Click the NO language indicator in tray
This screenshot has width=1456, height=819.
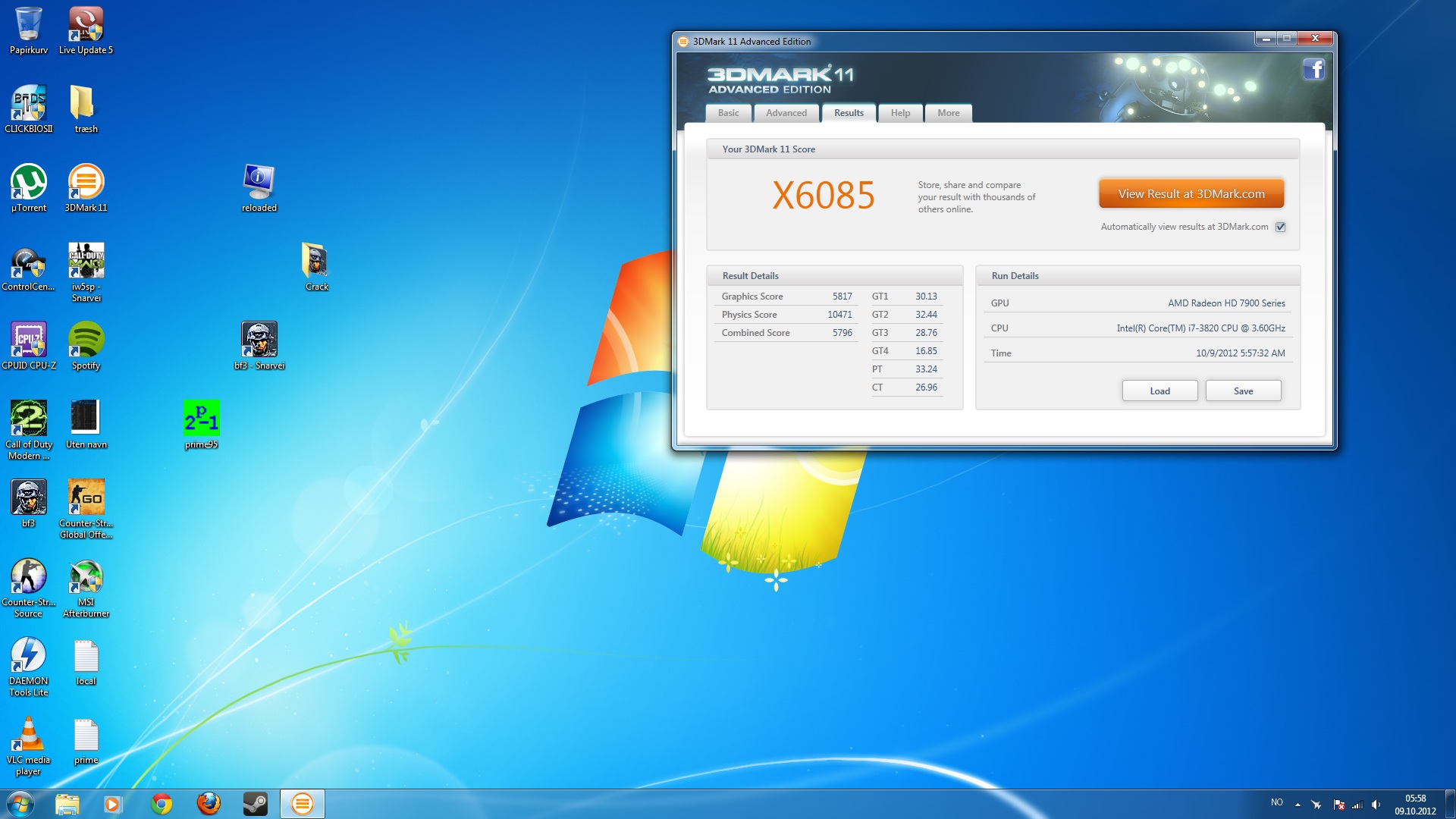click(x=1276, y=802)
